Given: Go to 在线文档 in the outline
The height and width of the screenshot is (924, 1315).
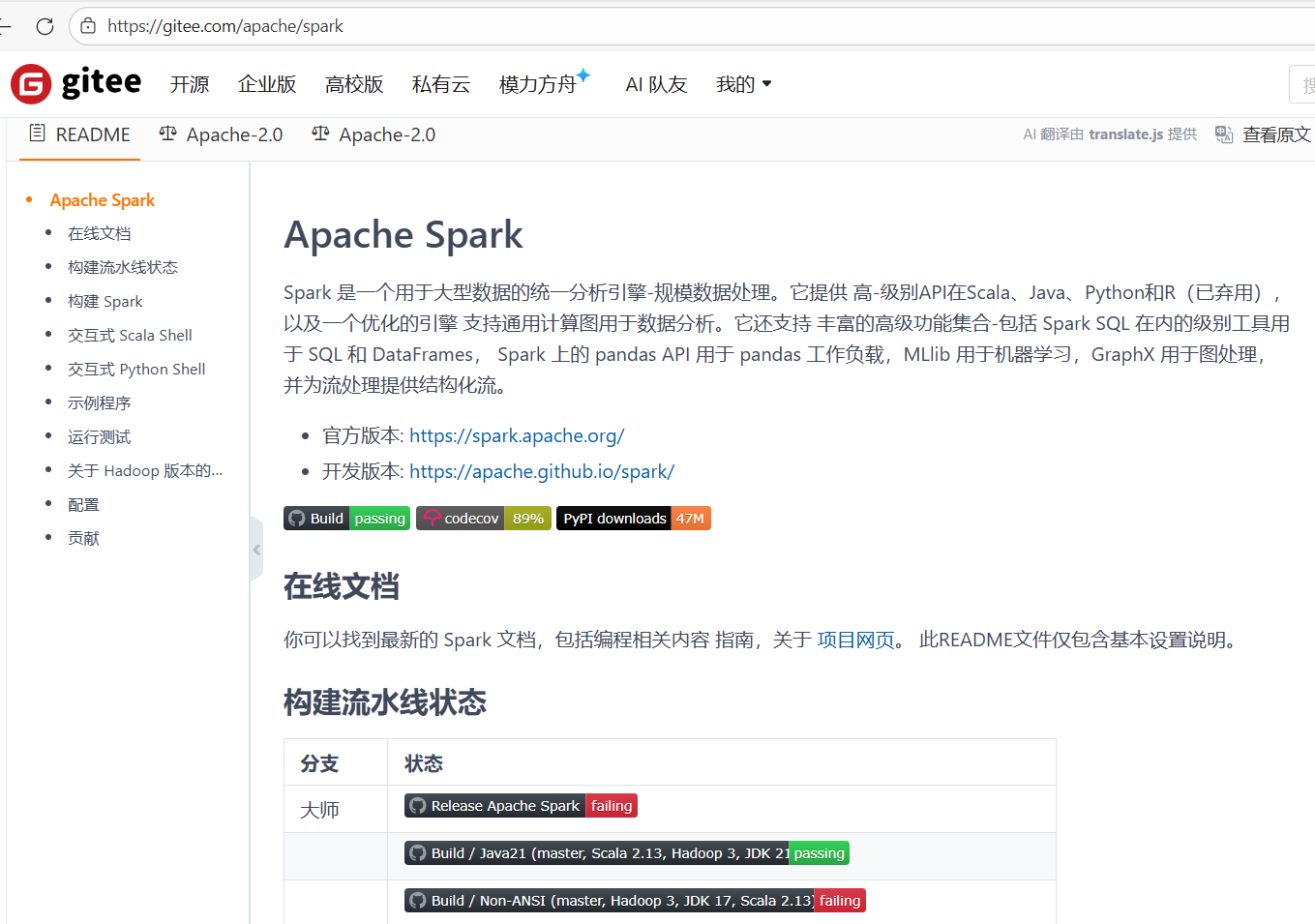Looking at the screenshot, I should [x=99, y=233].
